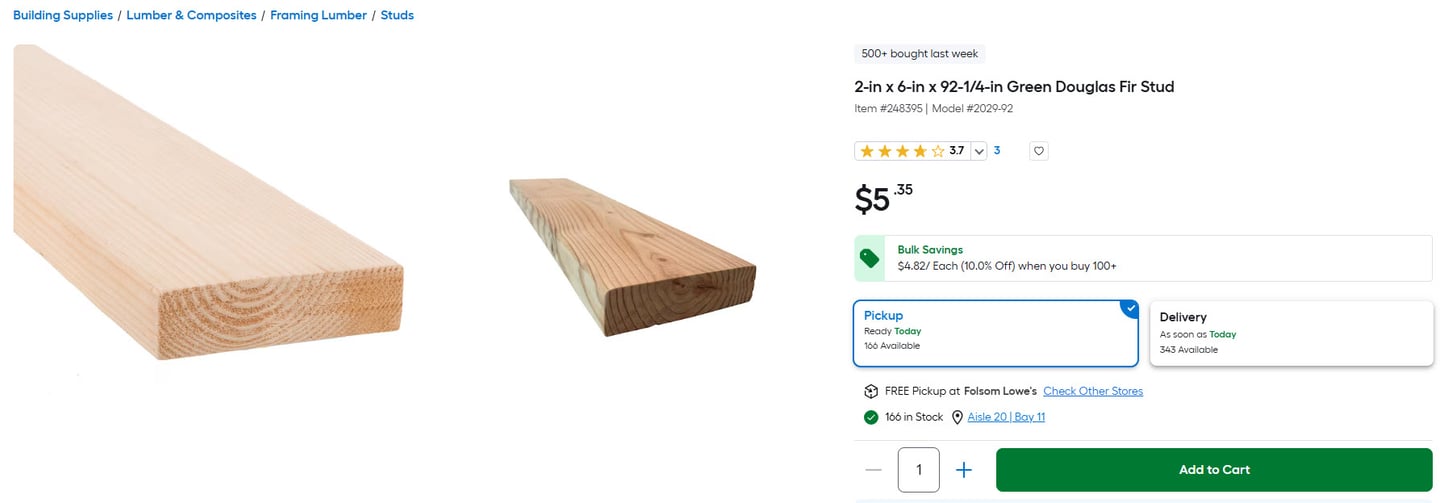Viewport: 1440px width, 503px height.
Task: Go to Building Supplies breadcrumb
Action: point(63,15)
